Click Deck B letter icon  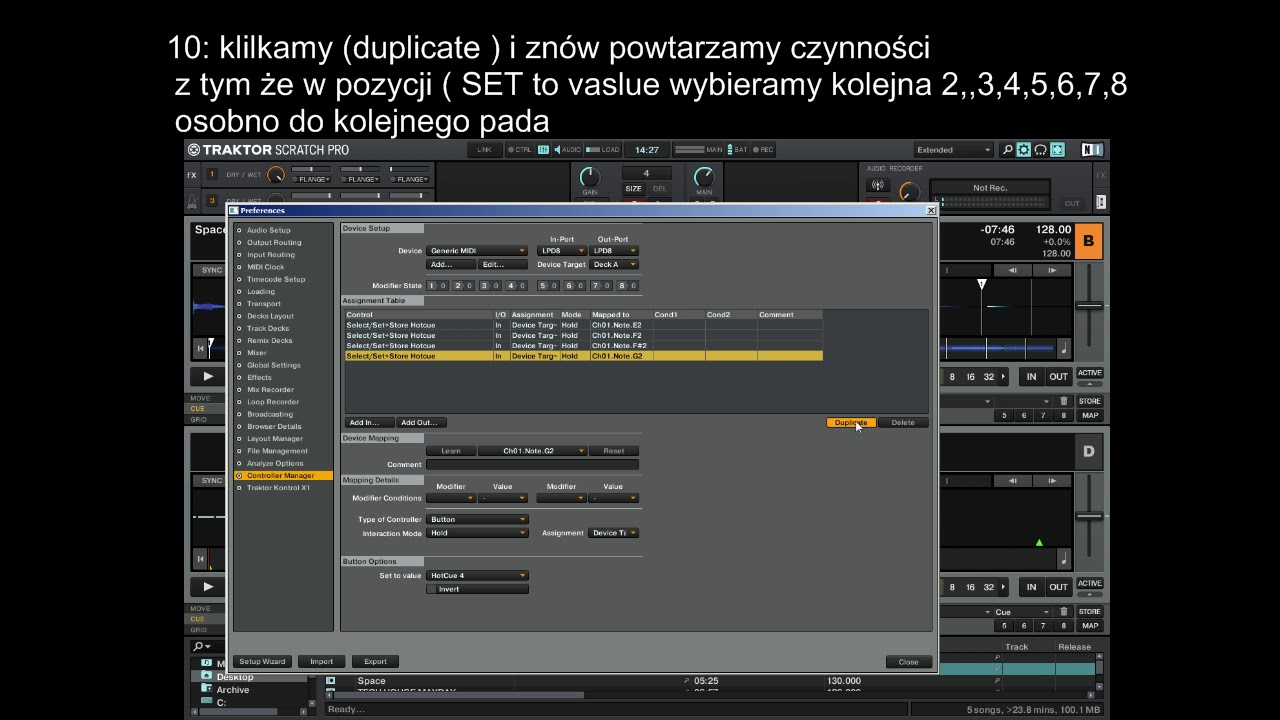click(1088, 241)
